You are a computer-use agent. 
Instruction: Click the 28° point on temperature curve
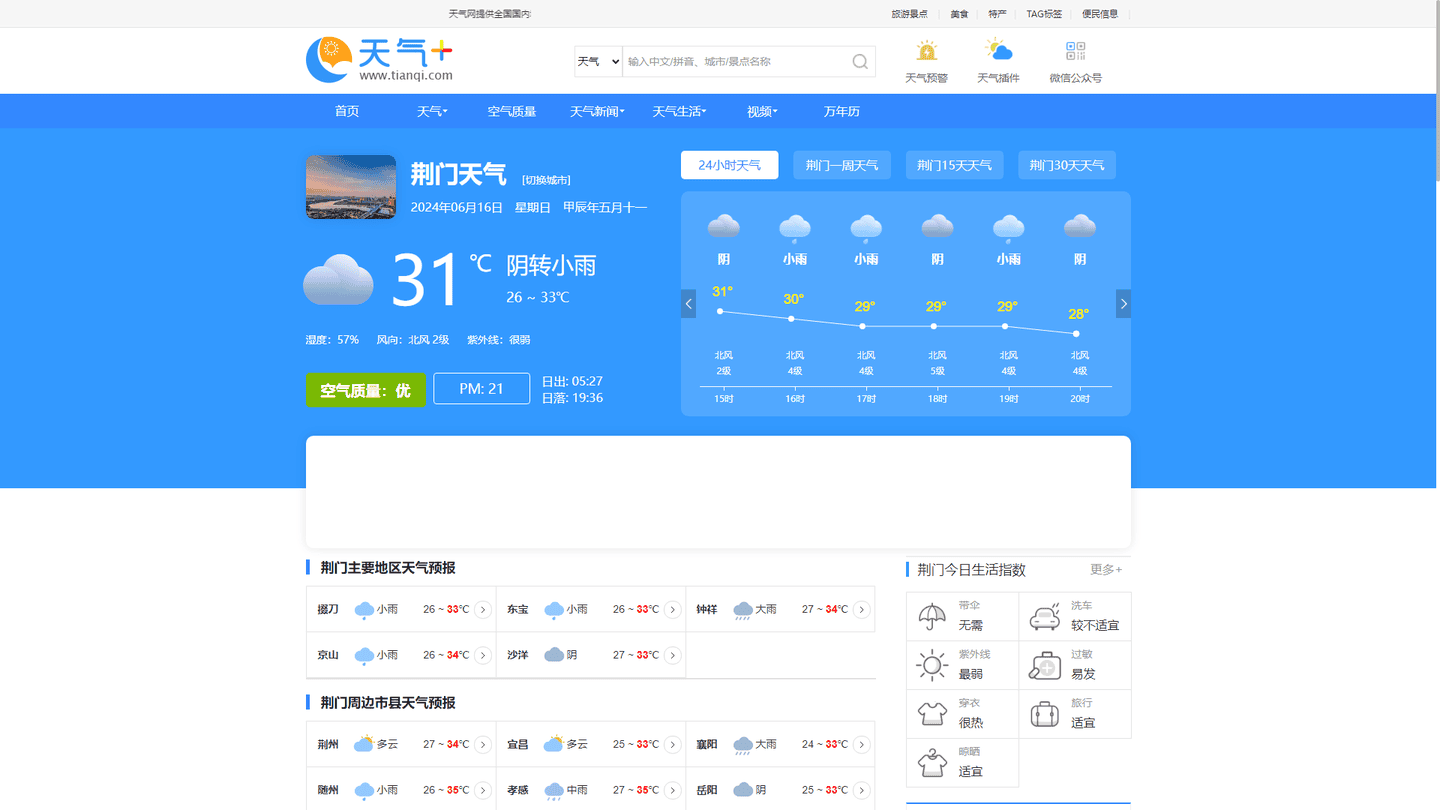point(1076,333)
